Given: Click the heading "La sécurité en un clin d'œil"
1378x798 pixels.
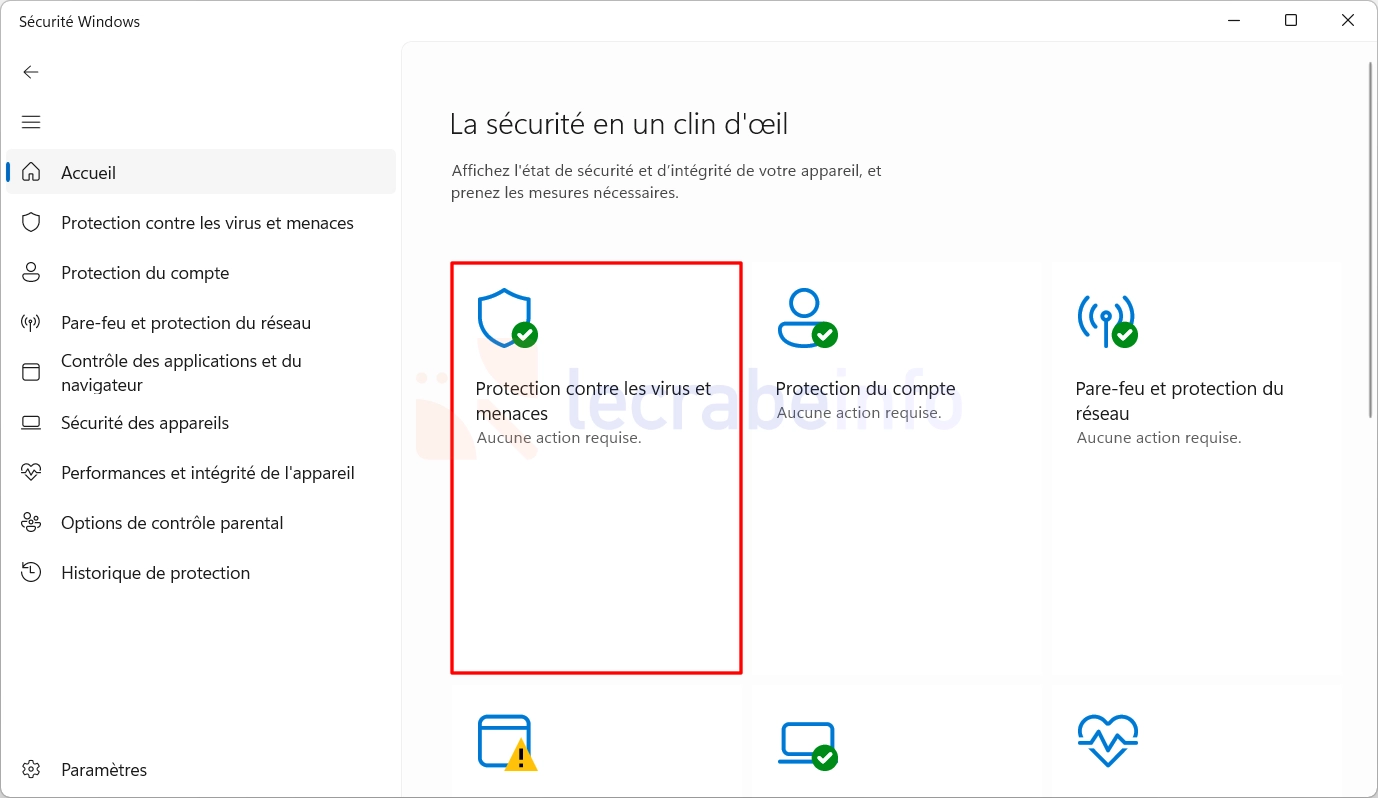Looking at the screenshot, I should point(619,124).
